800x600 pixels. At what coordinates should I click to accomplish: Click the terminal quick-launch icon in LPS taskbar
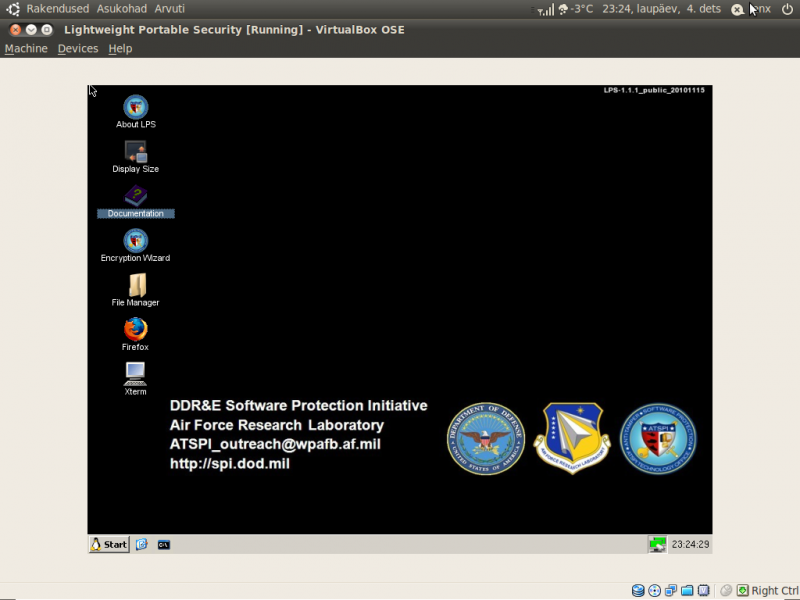164,545
